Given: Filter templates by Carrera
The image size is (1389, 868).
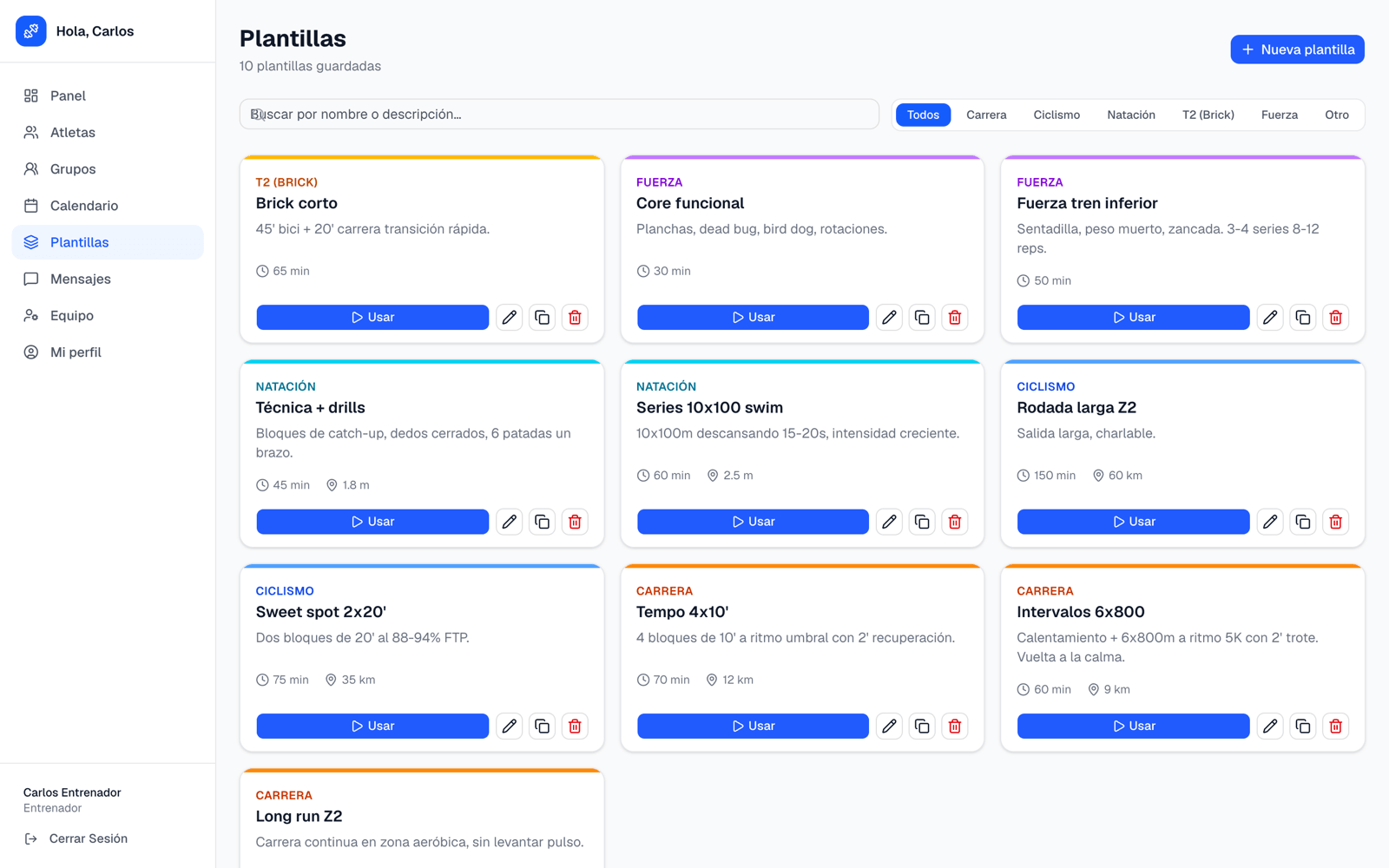Looking at the screenshot, I should [986, 115].
